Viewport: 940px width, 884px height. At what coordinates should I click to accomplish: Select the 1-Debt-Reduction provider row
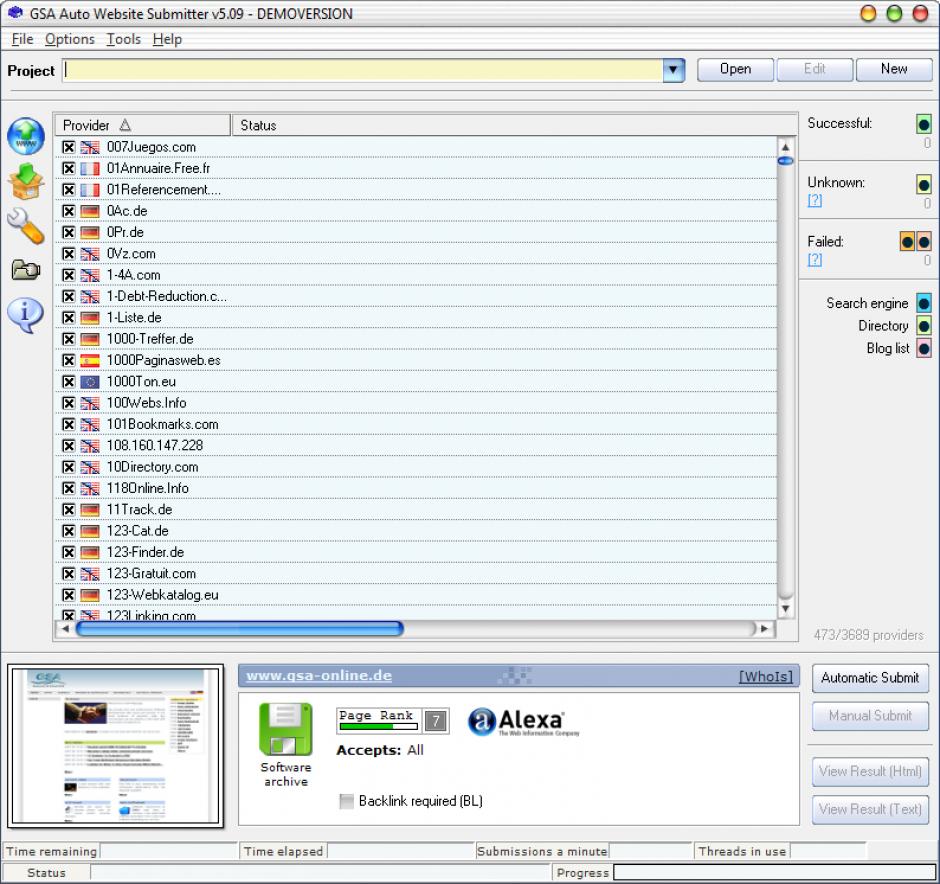[x=416, y=297]
